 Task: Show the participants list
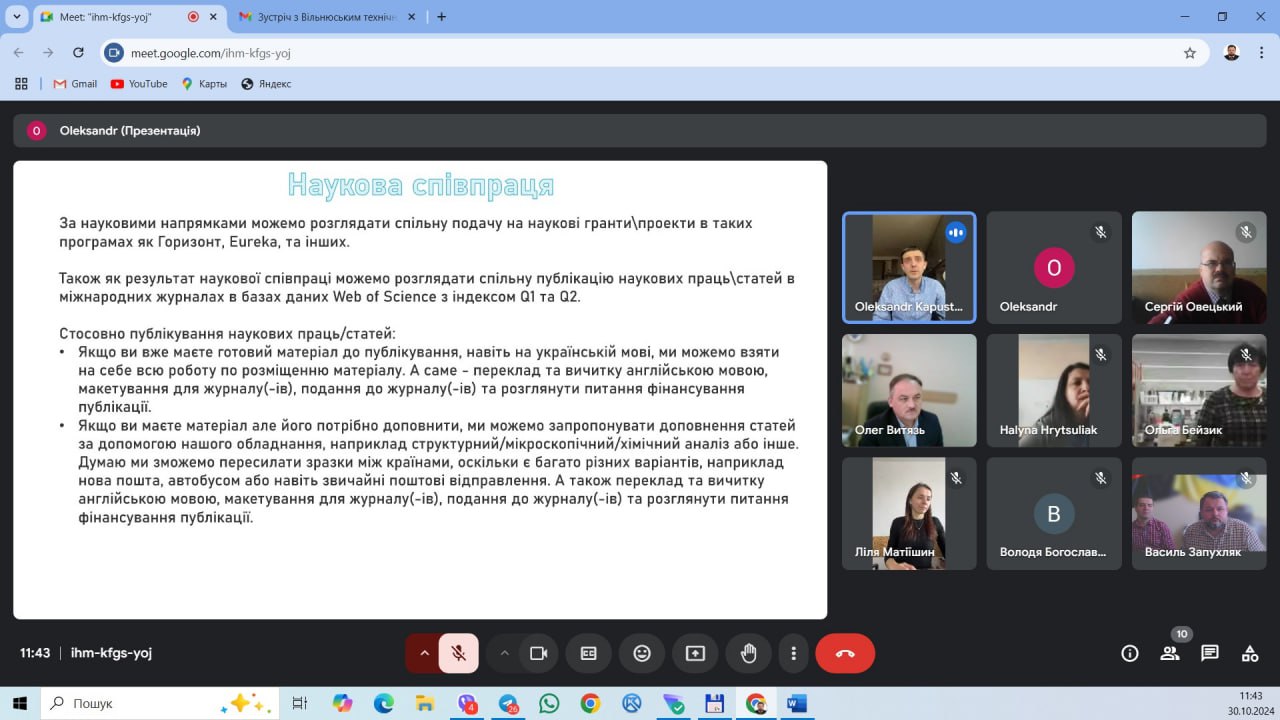[x=1170, y=653]
